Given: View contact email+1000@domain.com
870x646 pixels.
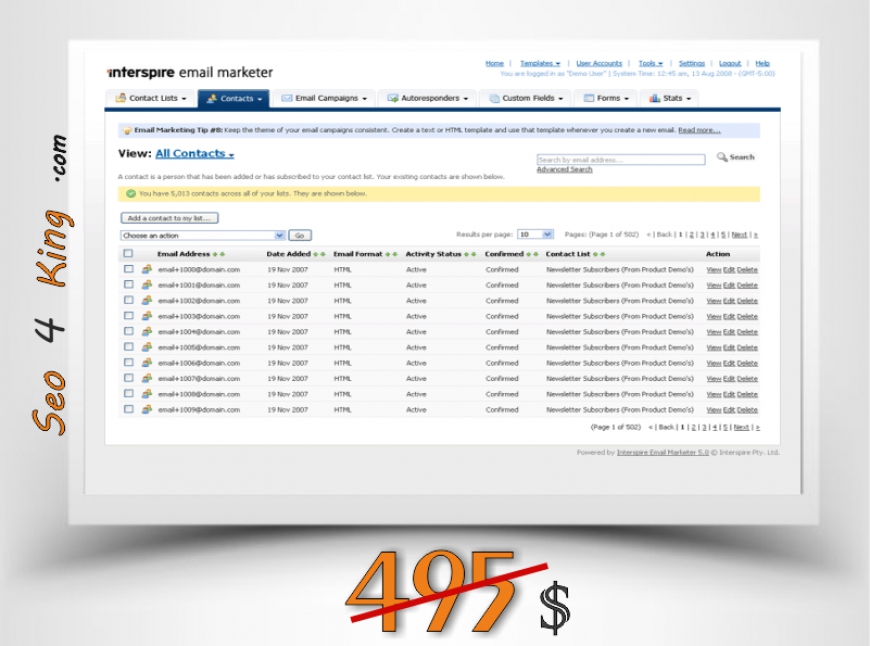Looking at the screenshot, I should click(714, 270).
